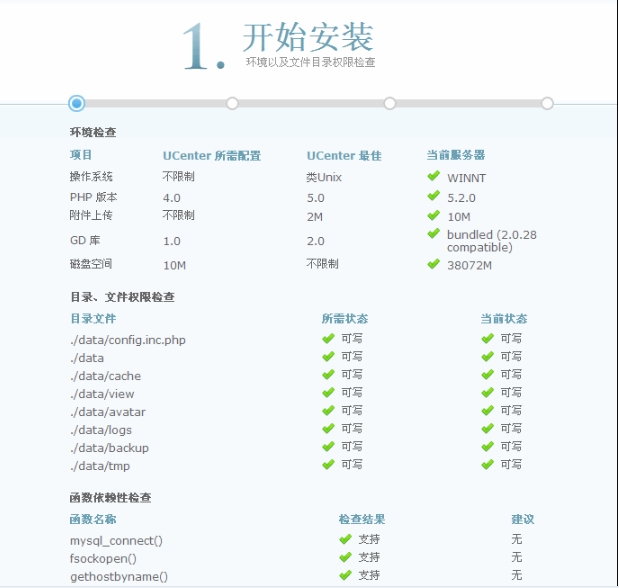Image resolution: width=619 pixels, height=588 pixels.
Task: Click the '建议' column header
Action: (523, 519)
